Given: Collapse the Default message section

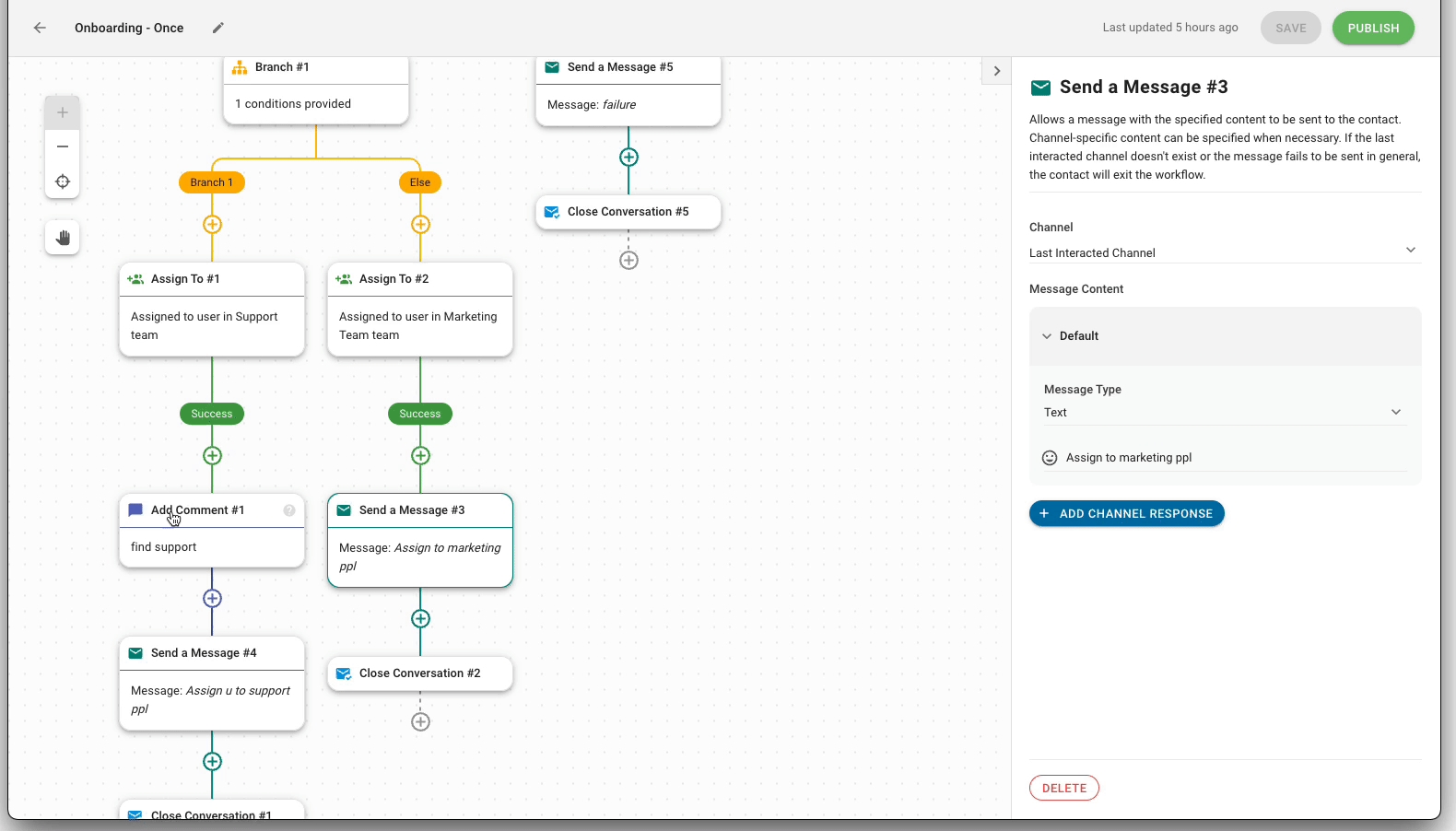Looking at the screenshot, I should pyautogui.click(x=1047, y=336).
